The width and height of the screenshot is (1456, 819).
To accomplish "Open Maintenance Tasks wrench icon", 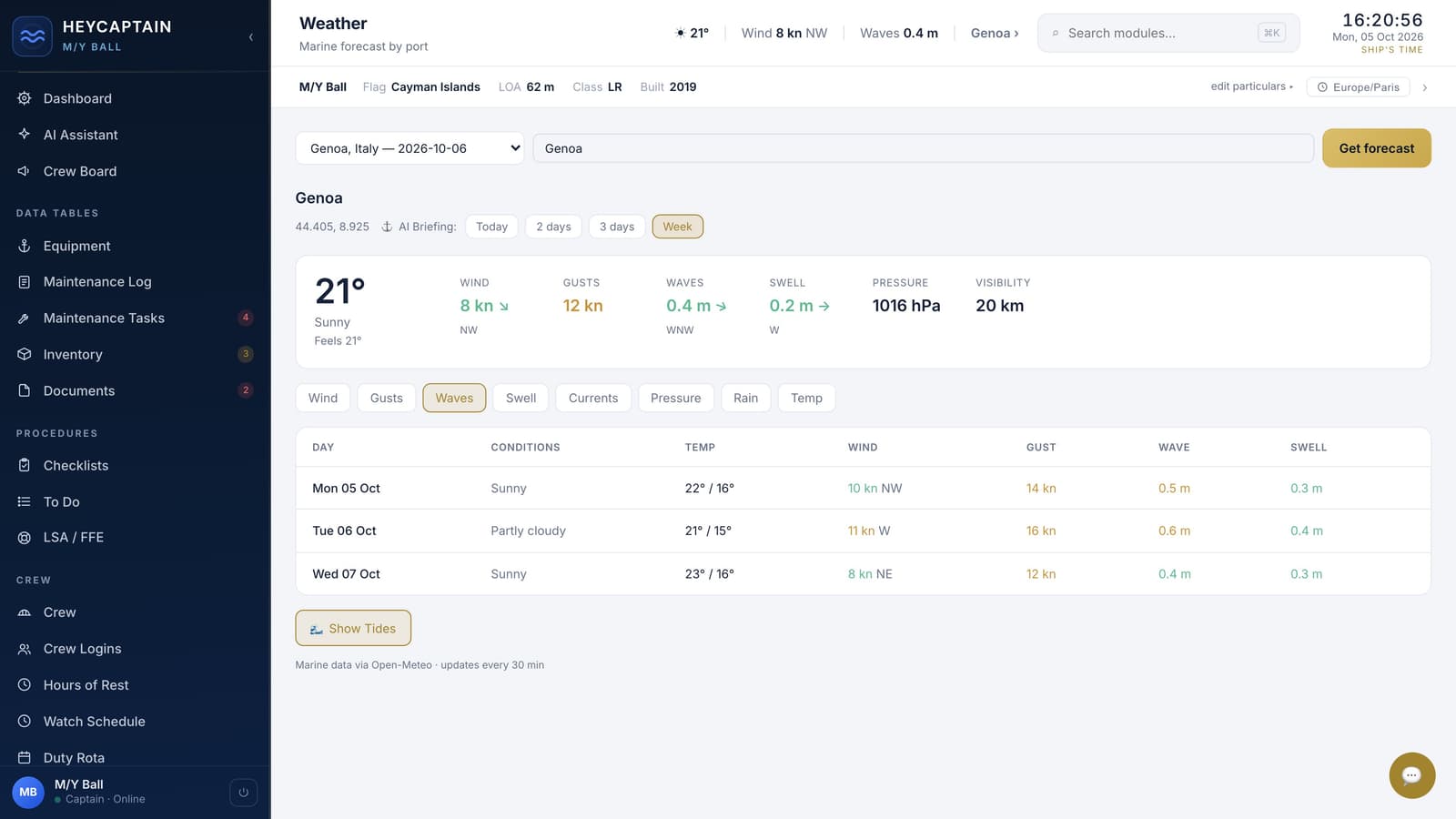I will [x=25, y=318].
